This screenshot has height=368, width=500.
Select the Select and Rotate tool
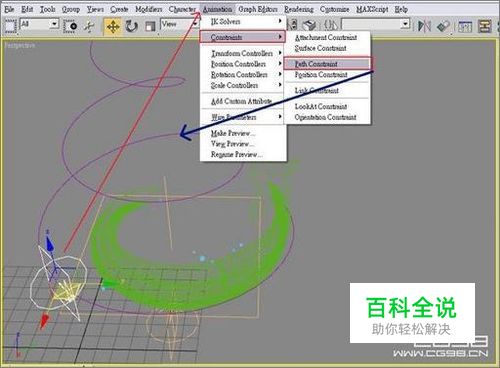131,26
